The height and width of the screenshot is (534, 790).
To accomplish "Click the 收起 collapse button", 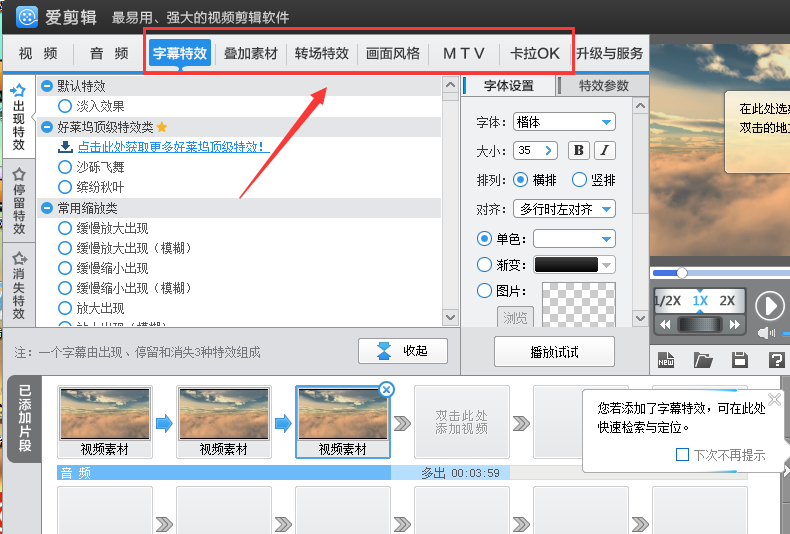I will [x=403, y=351].
